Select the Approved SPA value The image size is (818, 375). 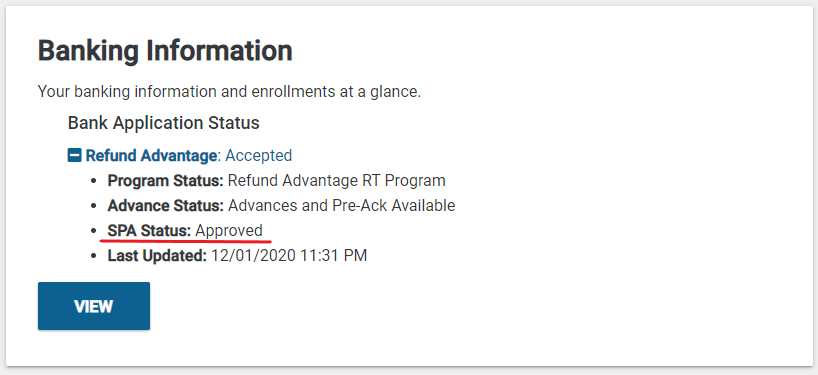pyautogui.click(x=229, y=231)
